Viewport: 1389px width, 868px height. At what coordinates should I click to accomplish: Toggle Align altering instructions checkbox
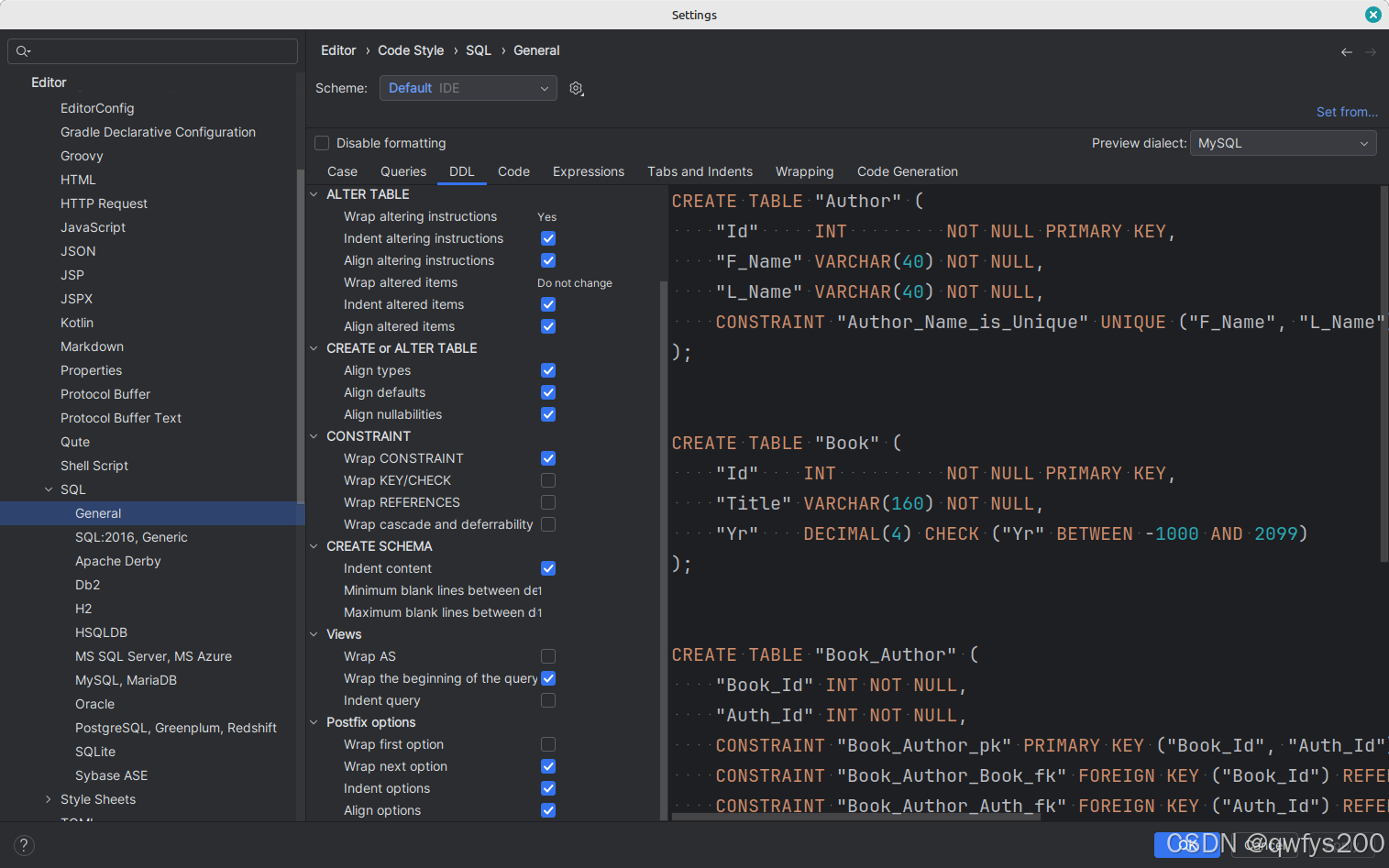[x=548, y=260]
